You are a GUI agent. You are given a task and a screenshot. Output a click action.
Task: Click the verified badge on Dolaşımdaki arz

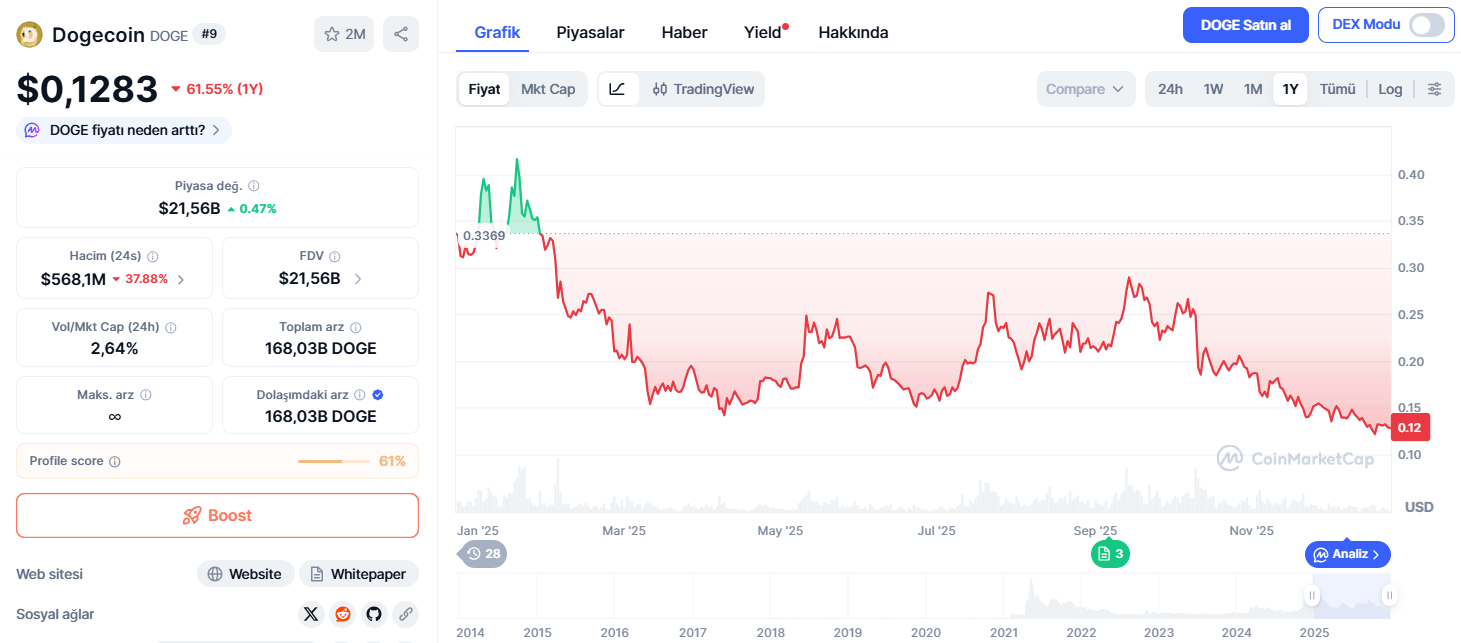click(x=377, y=395)
